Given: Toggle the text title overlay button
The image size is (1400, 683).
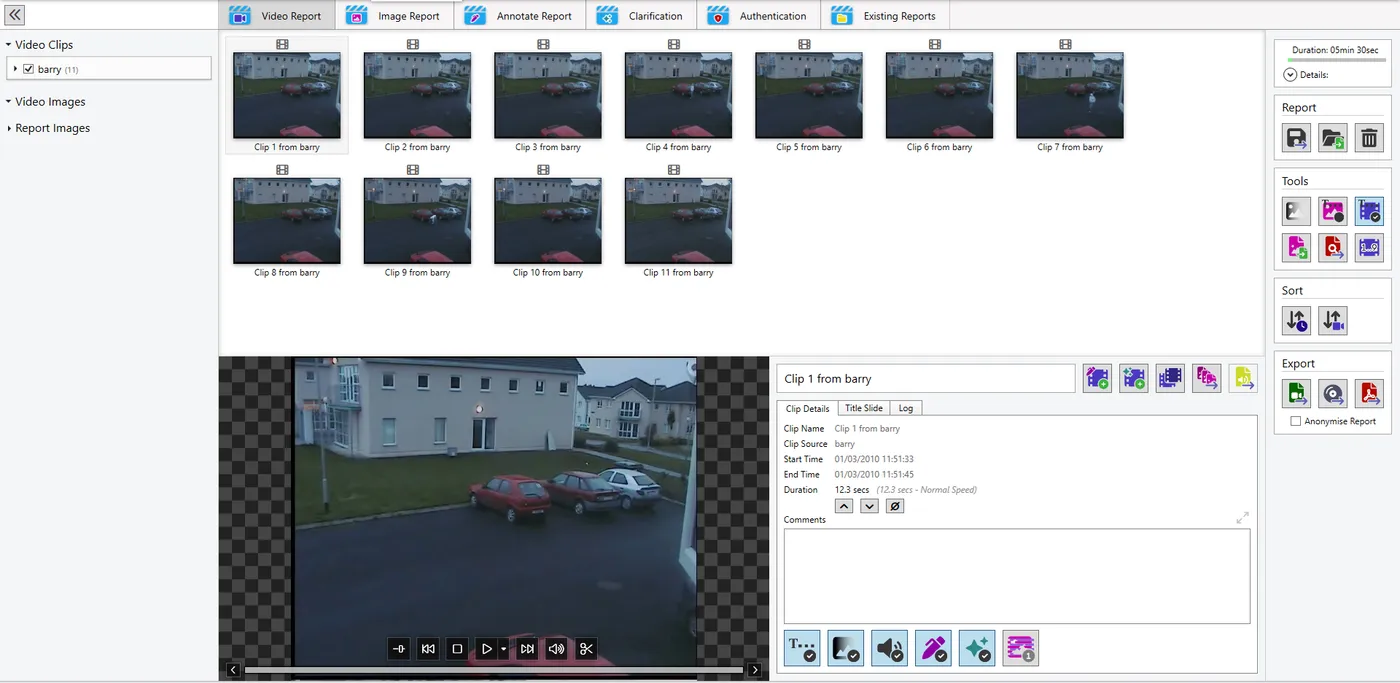Looking at the screenshot, I should click(x=803, y=648).
